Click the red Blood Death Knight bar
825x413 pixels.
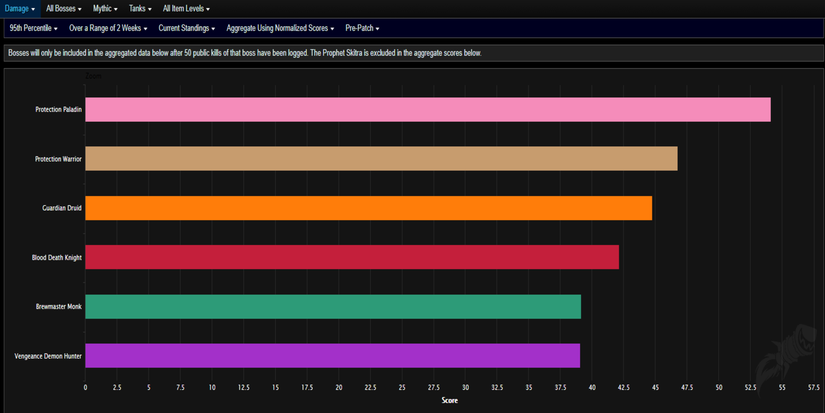point(352,257)
